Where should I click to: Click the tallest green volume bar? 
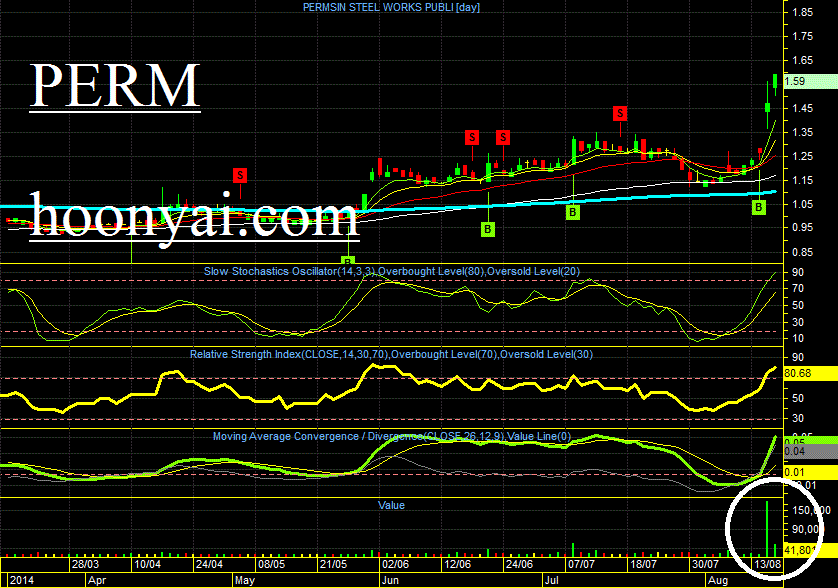(767, 529)
